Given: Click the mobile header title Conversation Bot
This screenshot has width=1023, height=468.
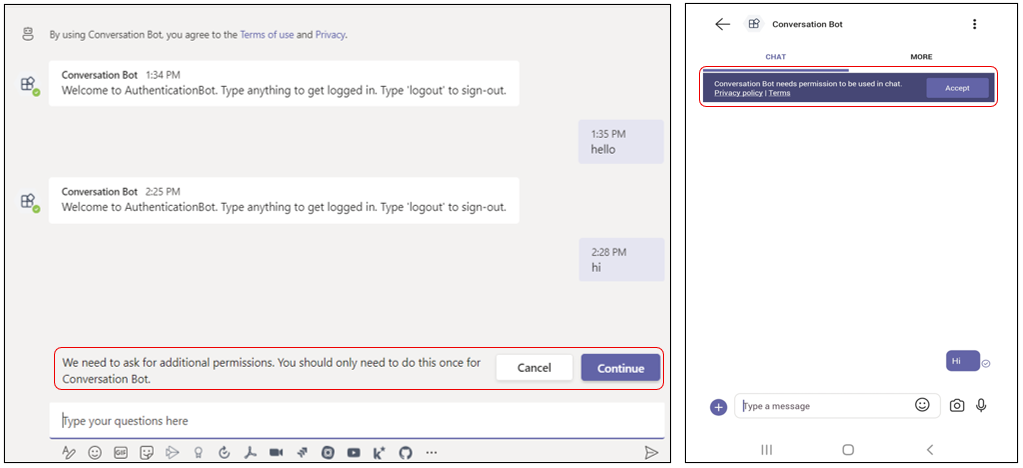Looking at the screenshot, I should (x=807, y=24).
